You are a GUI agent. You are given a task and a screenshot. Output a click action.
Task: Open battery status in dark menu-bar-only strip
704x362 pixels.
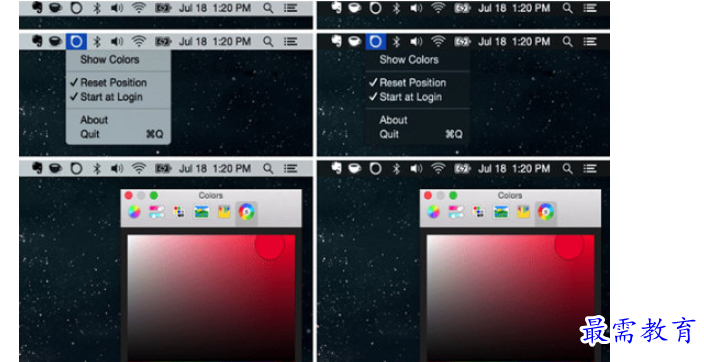[462, 8]
